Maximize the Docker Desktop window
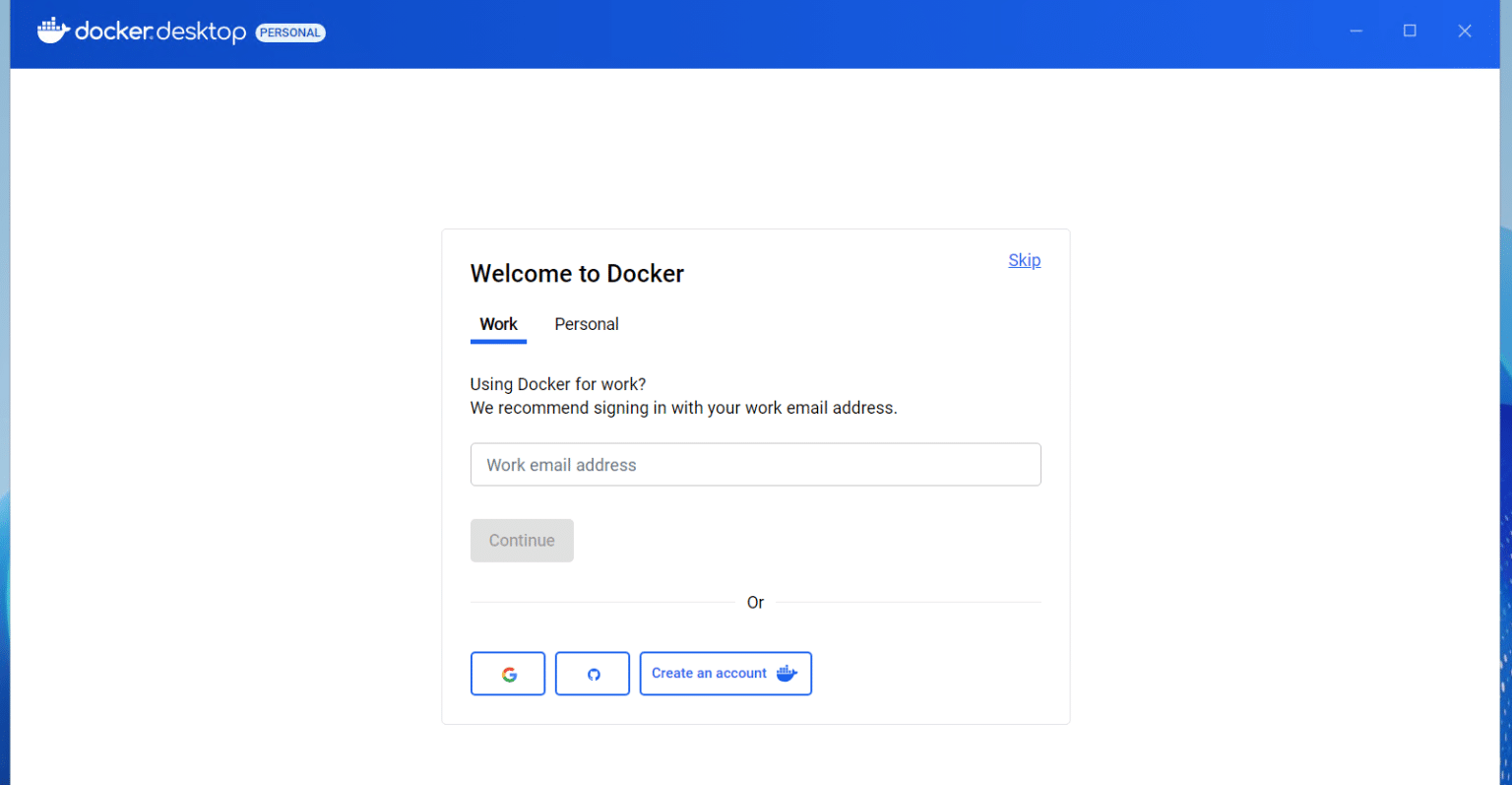The image size is (1512, 785). 1410,32
